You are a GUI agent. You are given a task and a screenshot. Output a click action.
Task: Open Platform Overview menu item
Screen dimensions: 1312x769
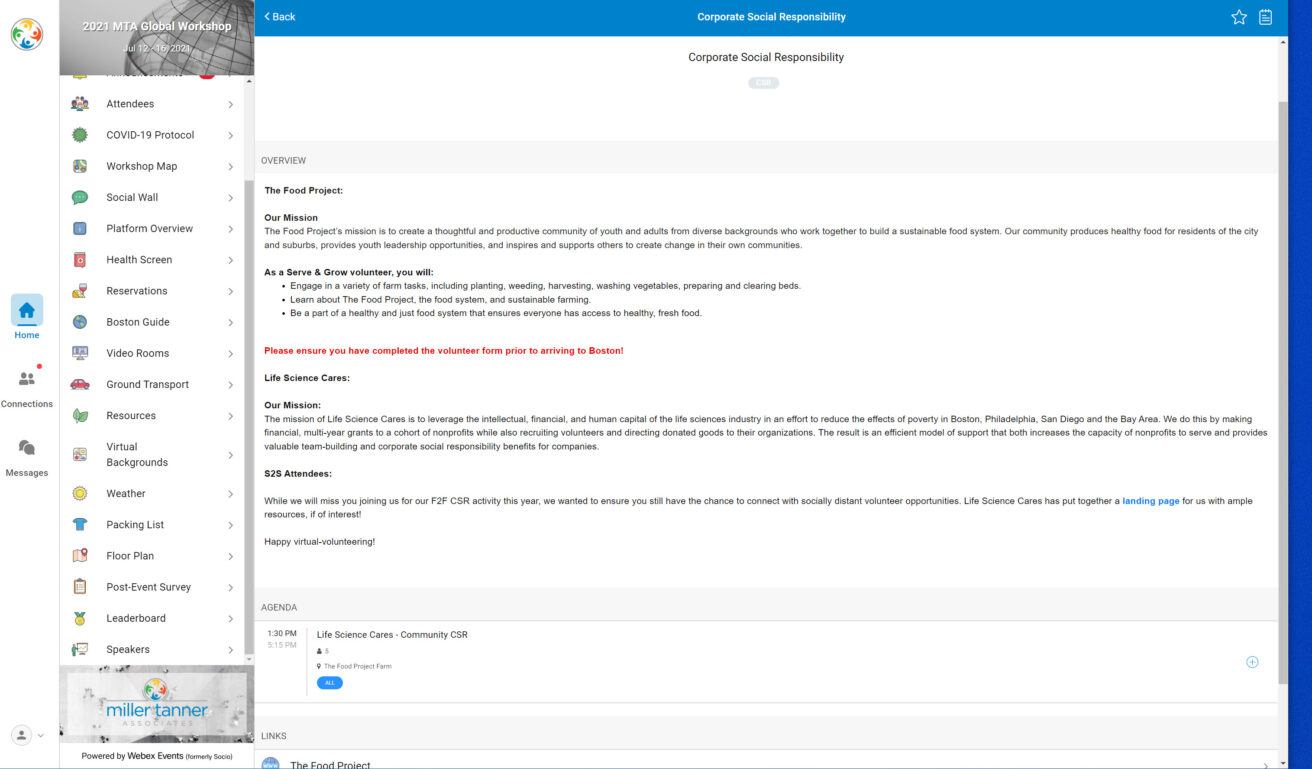tap(152, 229)
